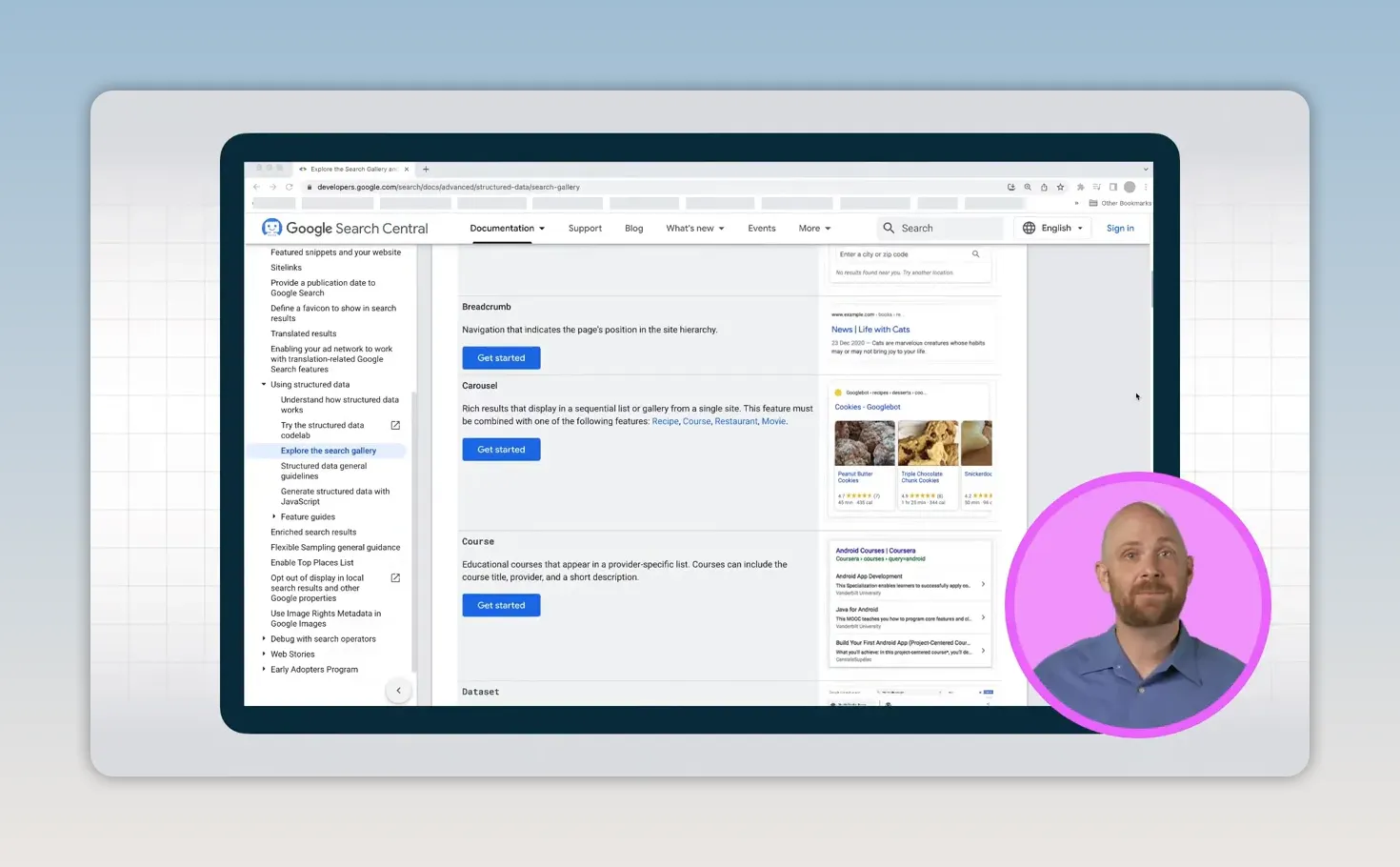Open 'Enable Top Places List' in sidebar
The width and height of the screenshot is (1400, 867).
click(x=311, y=562)
